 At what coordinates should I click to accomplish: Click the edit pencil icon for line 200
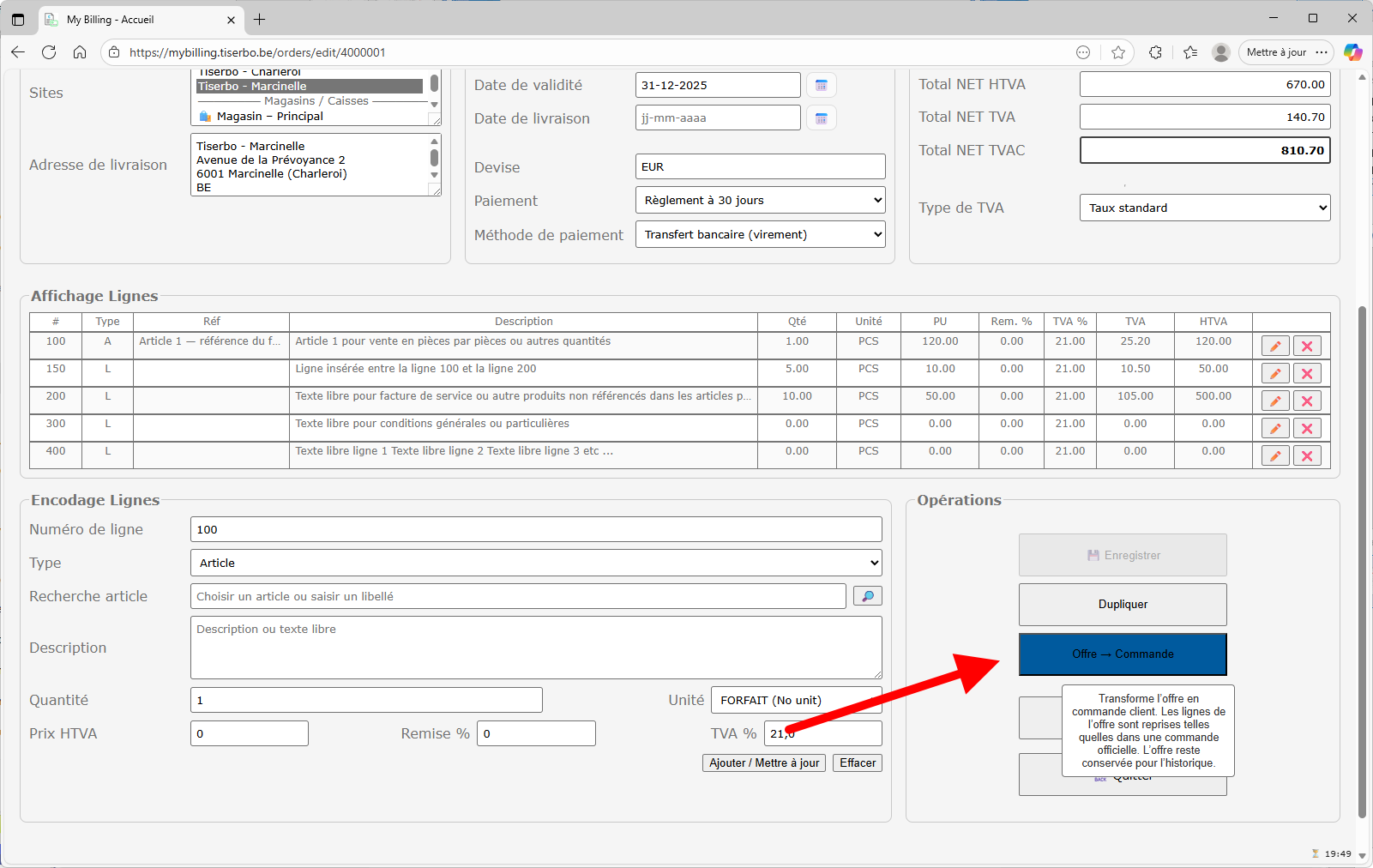[1275, 401]
